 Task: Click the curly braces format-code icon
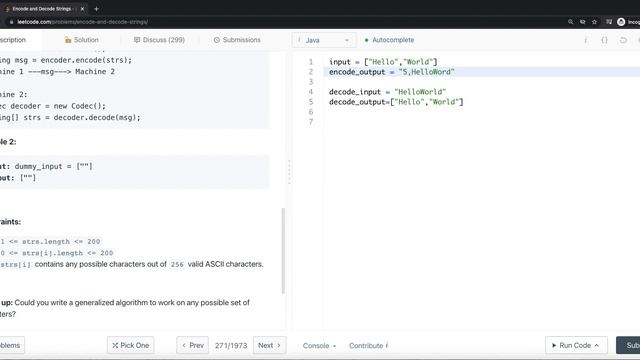[x=604, y=40]
